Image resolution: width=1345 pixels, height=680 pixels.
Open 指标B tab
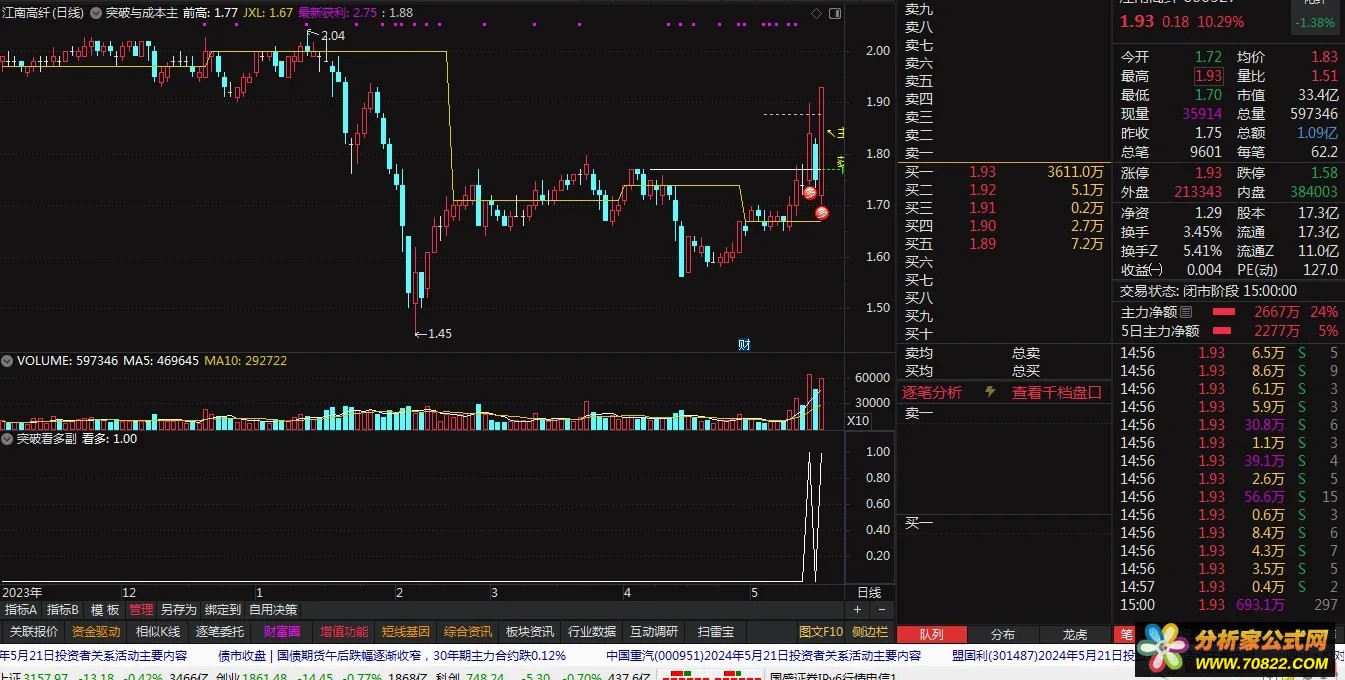(x=63, y=609)
